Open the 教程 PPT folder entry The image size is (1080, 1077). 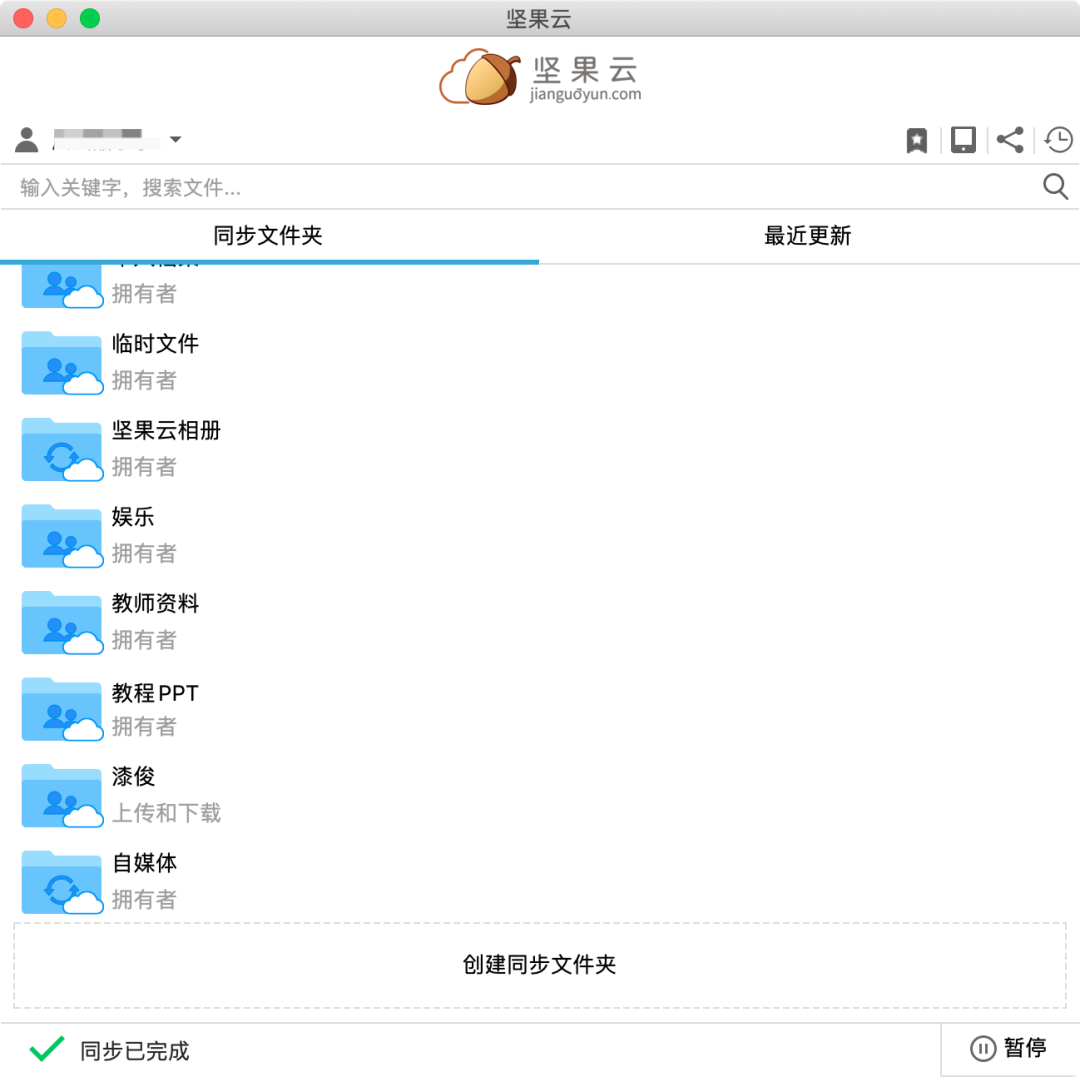(x=155, y=692)
